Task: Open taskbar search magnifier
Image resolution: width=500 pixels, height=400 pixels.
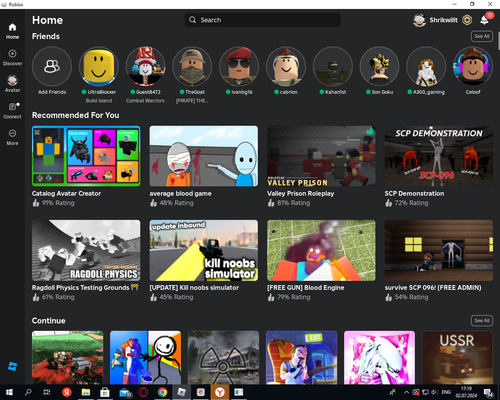Action: [x=28, y=392]
